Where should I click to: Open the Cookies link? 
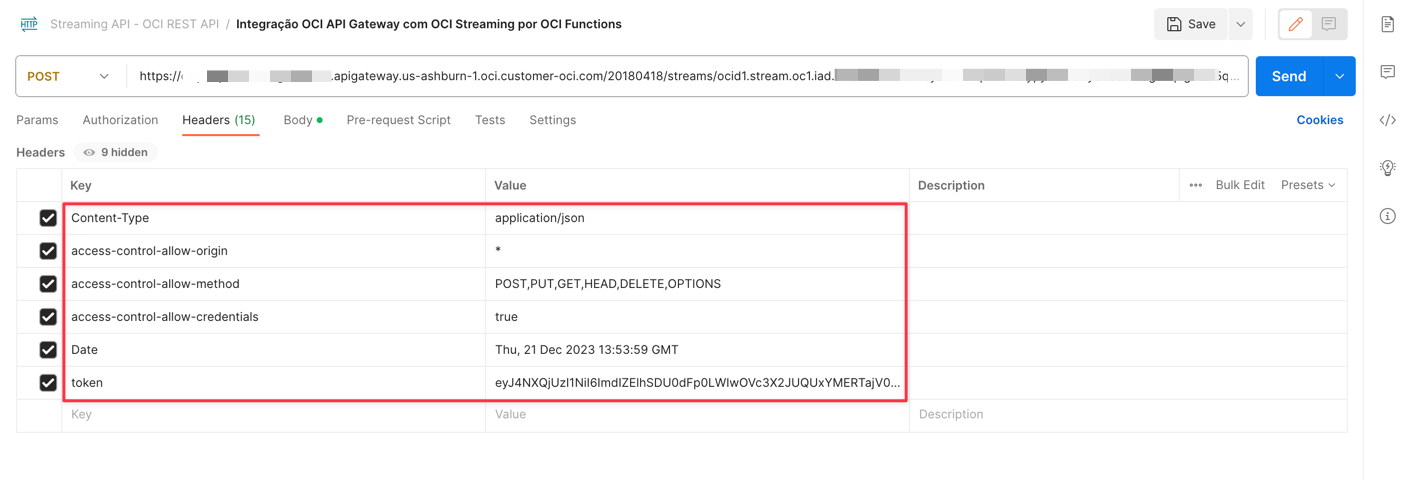click(x=1319, y=120)
